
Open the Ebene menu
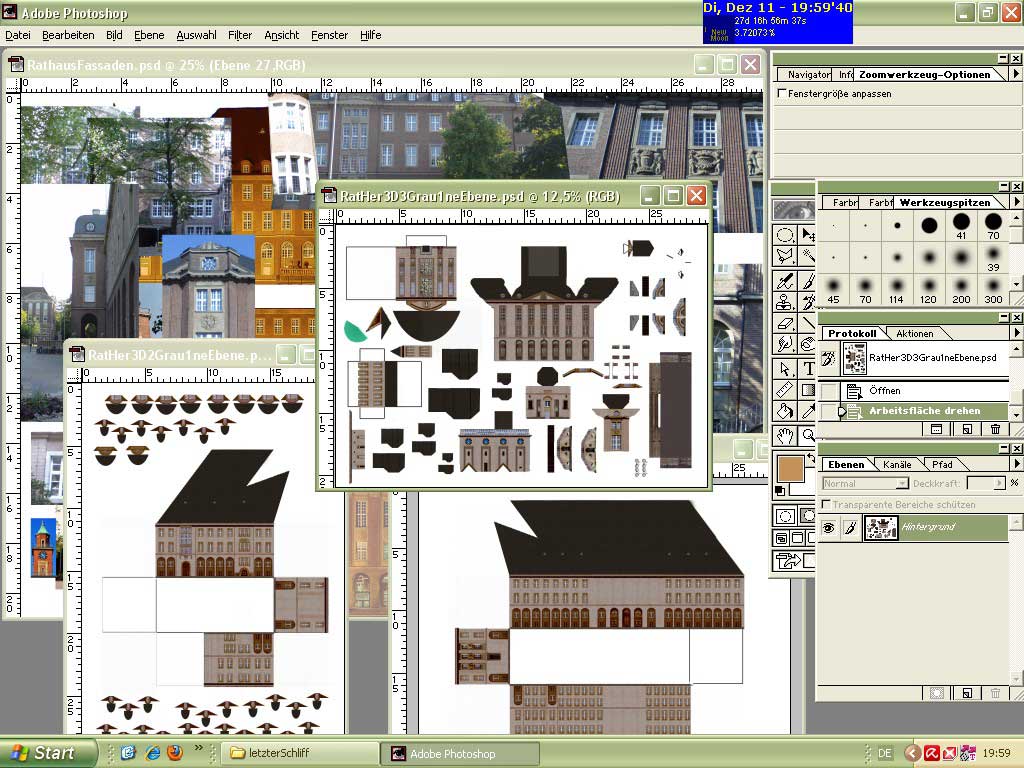coord(149,35)
